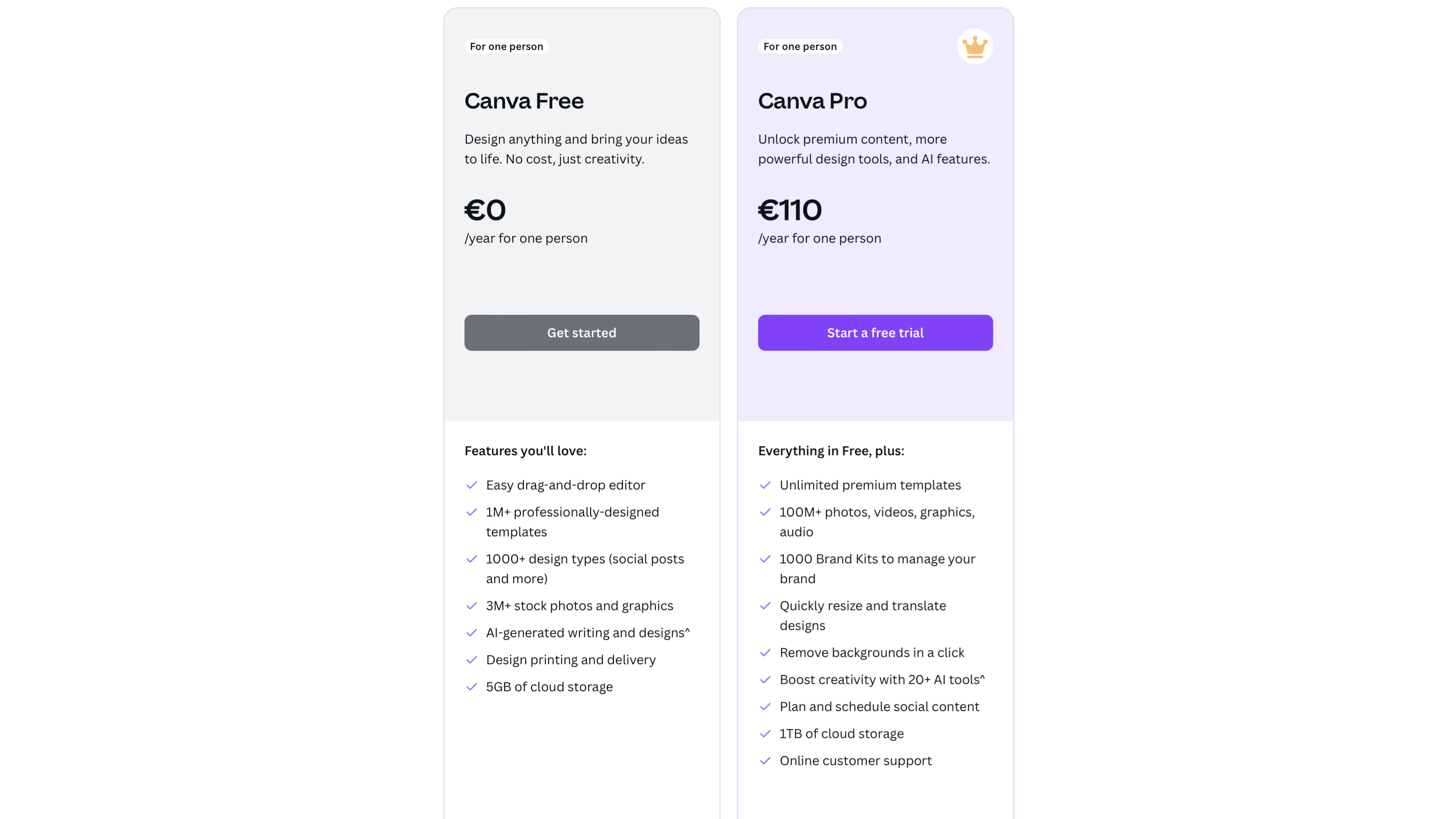This screenshot has width=1456, height=819.
Task: Click the checkmark beside 3M+ stock photos and graphics
Action: coord(471,606)
